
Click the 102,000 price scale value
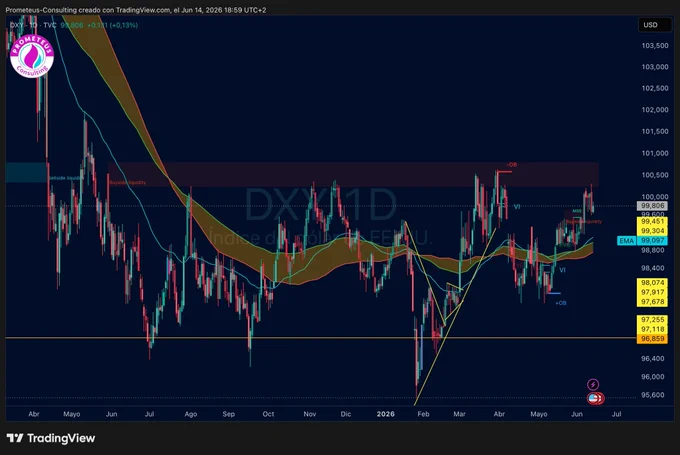[x=655, y=110]
